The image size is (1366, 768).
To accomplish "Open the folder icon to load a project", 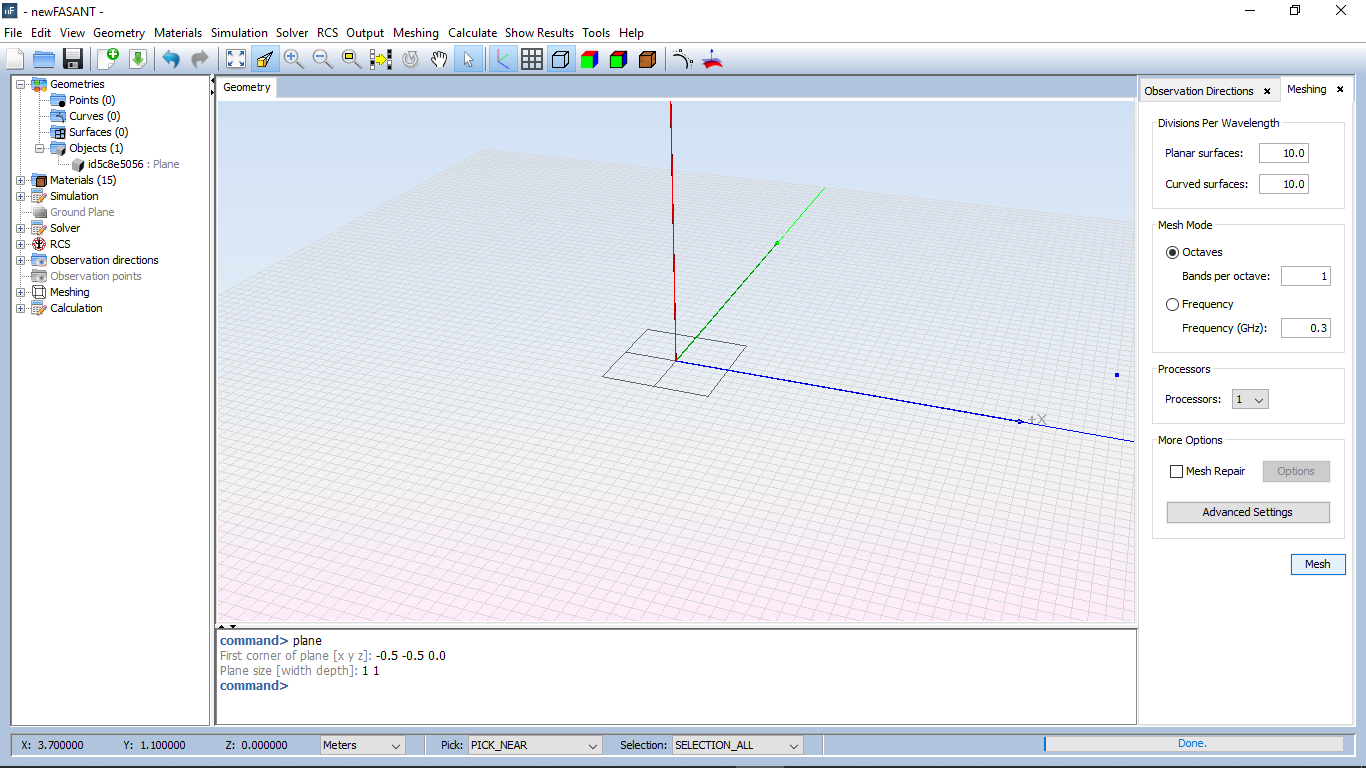I will [44, 59].
